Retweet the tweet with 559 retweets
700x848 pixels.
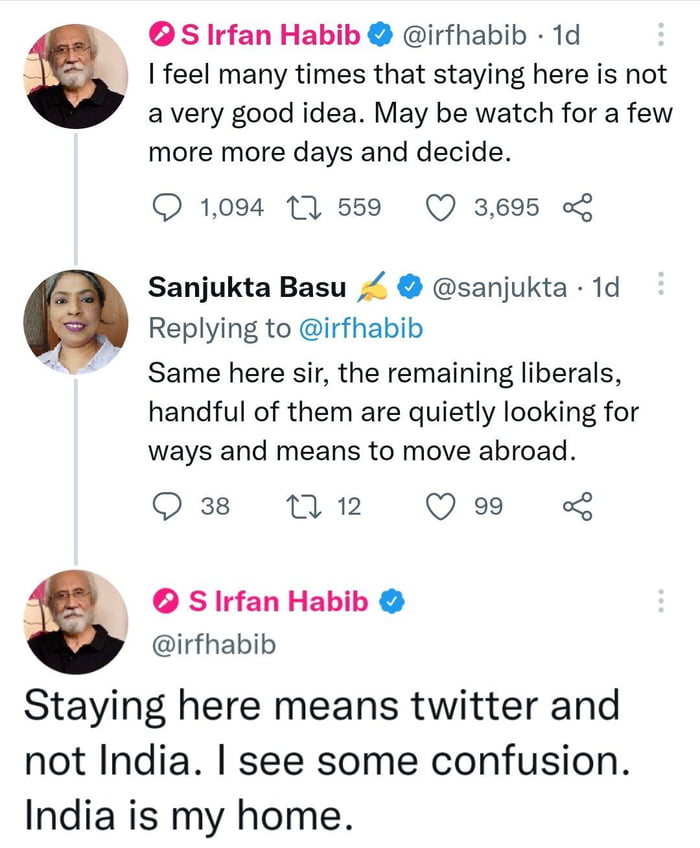pos(303,208)
